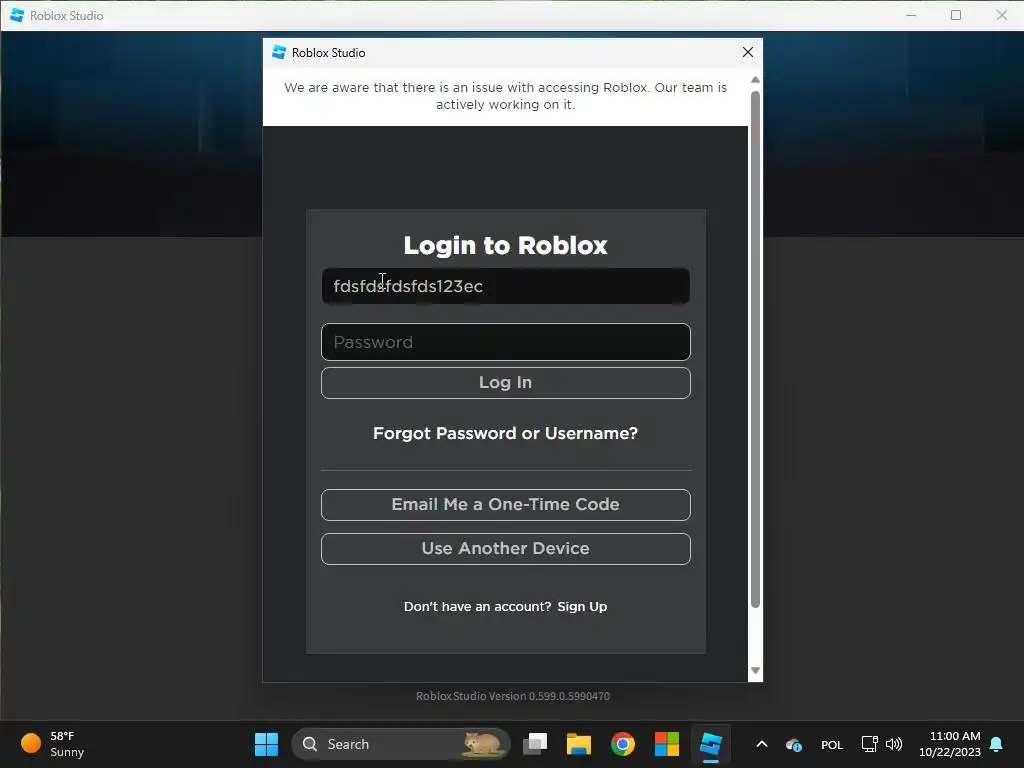Click the login dialog vertical scrollbar thumb
The image size is (1024, 768).
[756, 349]
